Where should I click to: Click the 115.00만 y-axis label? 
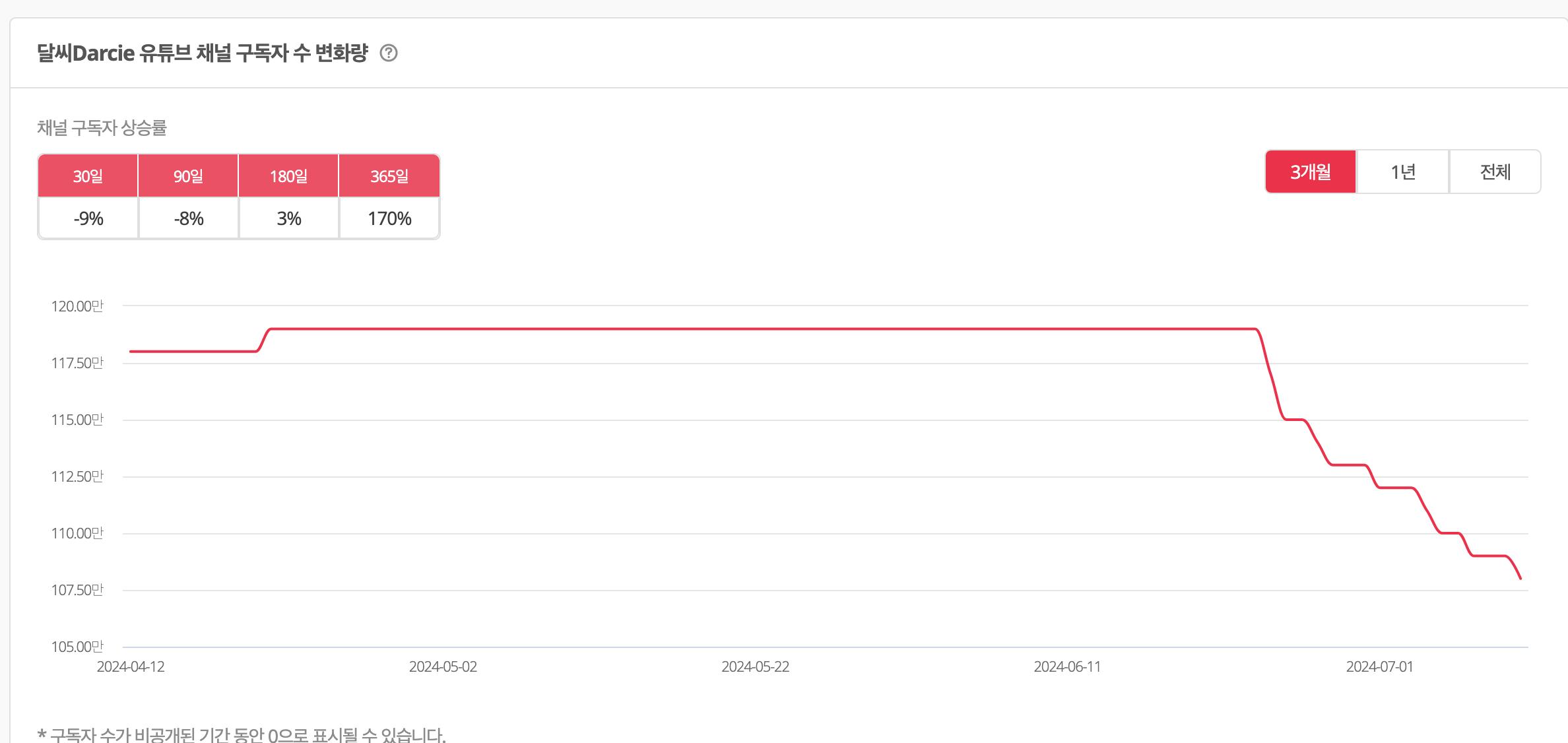pyautogui.click(x=77, y=420)
